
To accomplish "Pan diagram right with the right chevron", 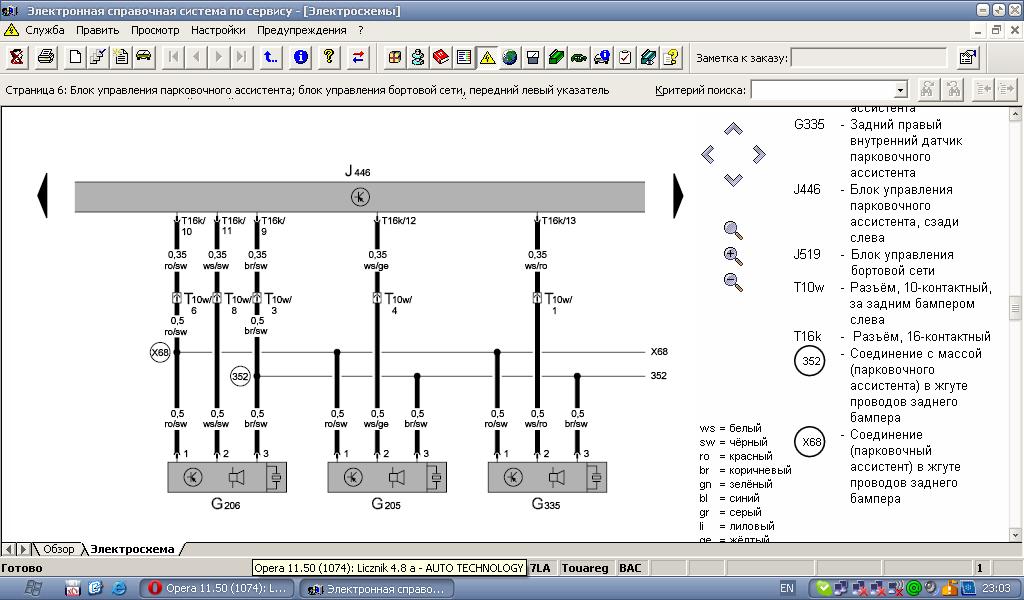I will click(x=758, y=155).
